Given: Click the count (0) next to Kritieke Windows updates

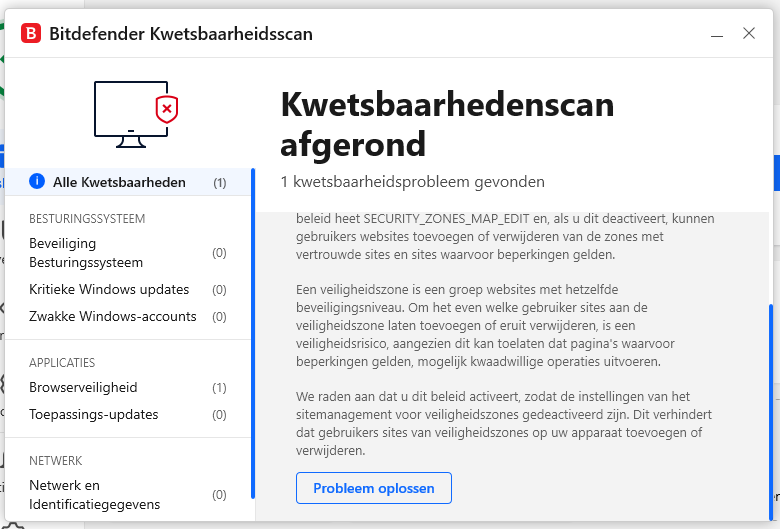Looking at the screenshot, I should (219, 290).
